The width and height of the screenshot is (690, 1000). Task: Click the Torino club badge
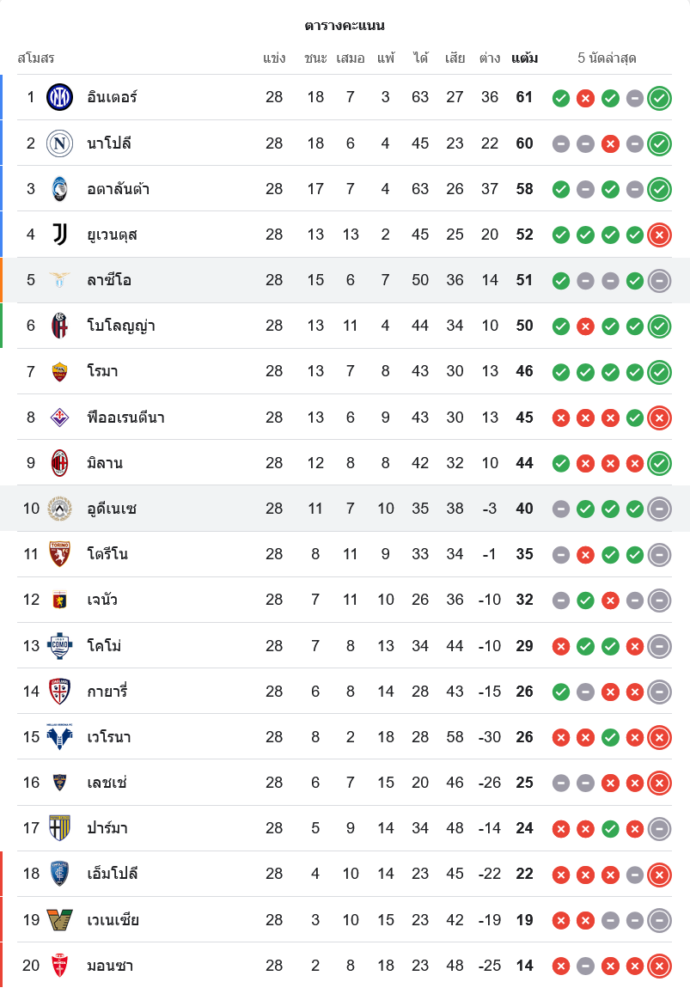60,554
